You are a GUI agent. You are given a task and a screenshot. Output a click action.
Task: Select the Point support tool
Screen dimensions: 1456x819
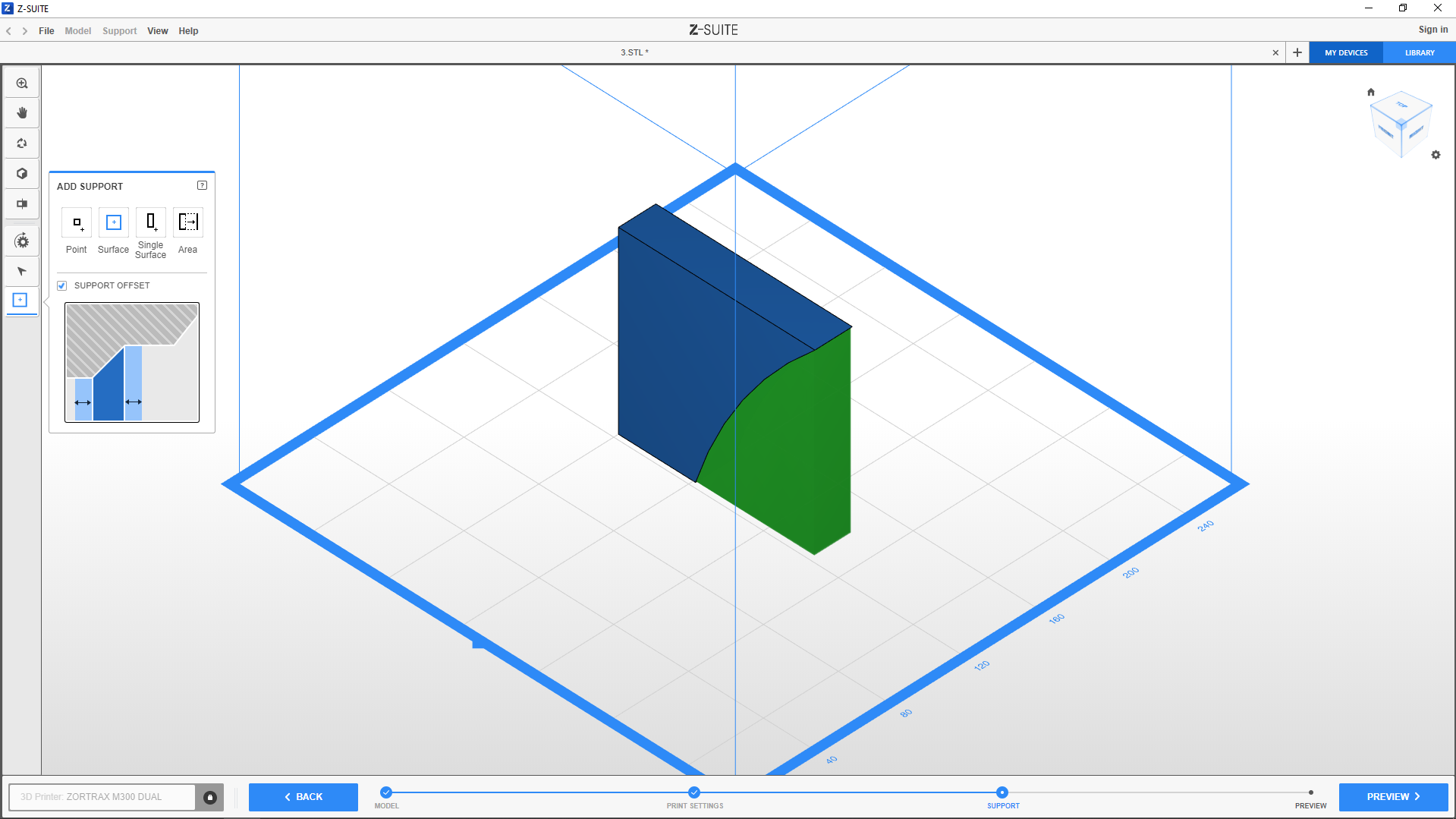(77, 223)
